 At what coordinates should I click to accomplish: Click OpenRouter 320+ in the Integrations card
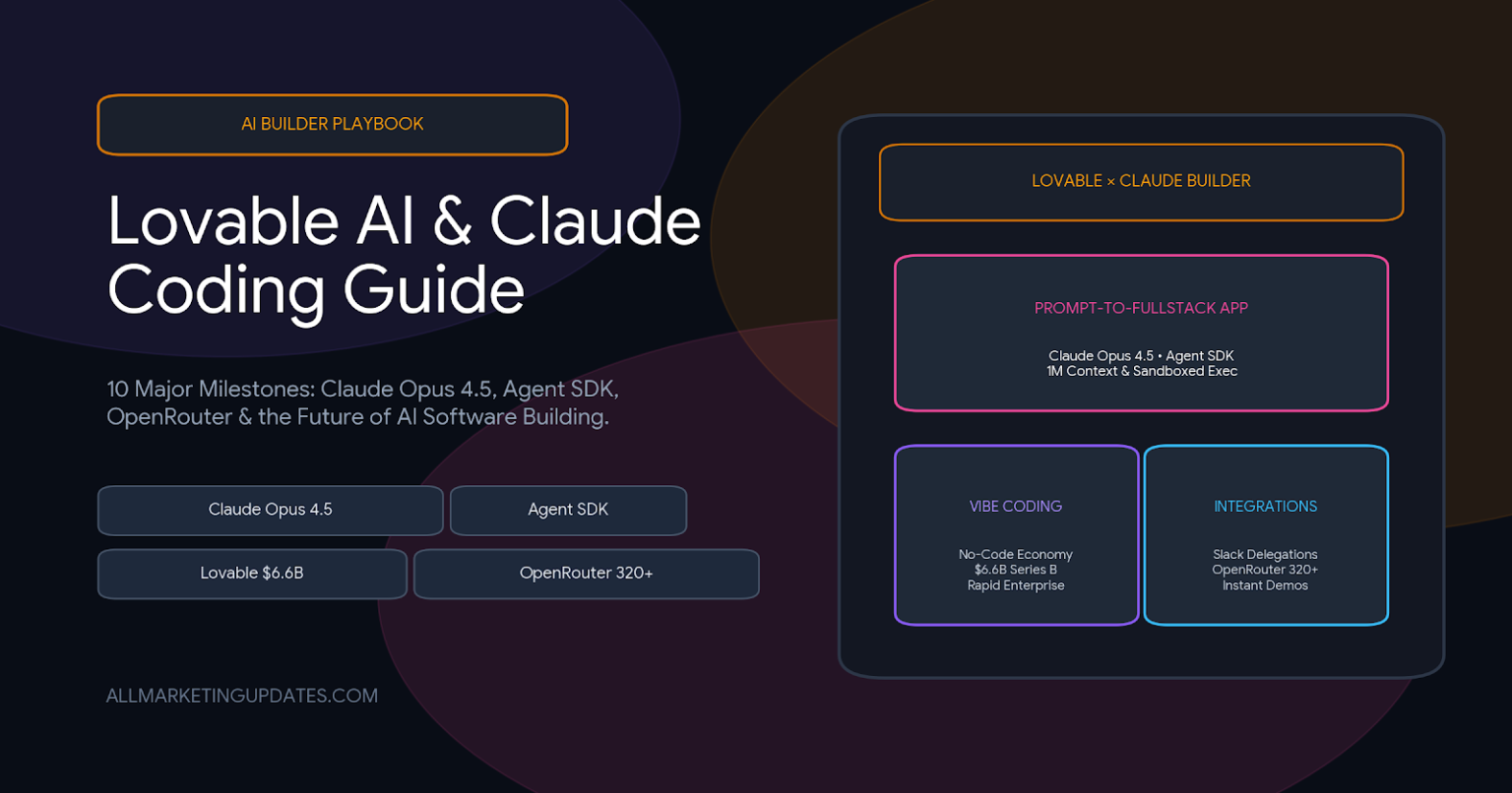point(1265,570)
